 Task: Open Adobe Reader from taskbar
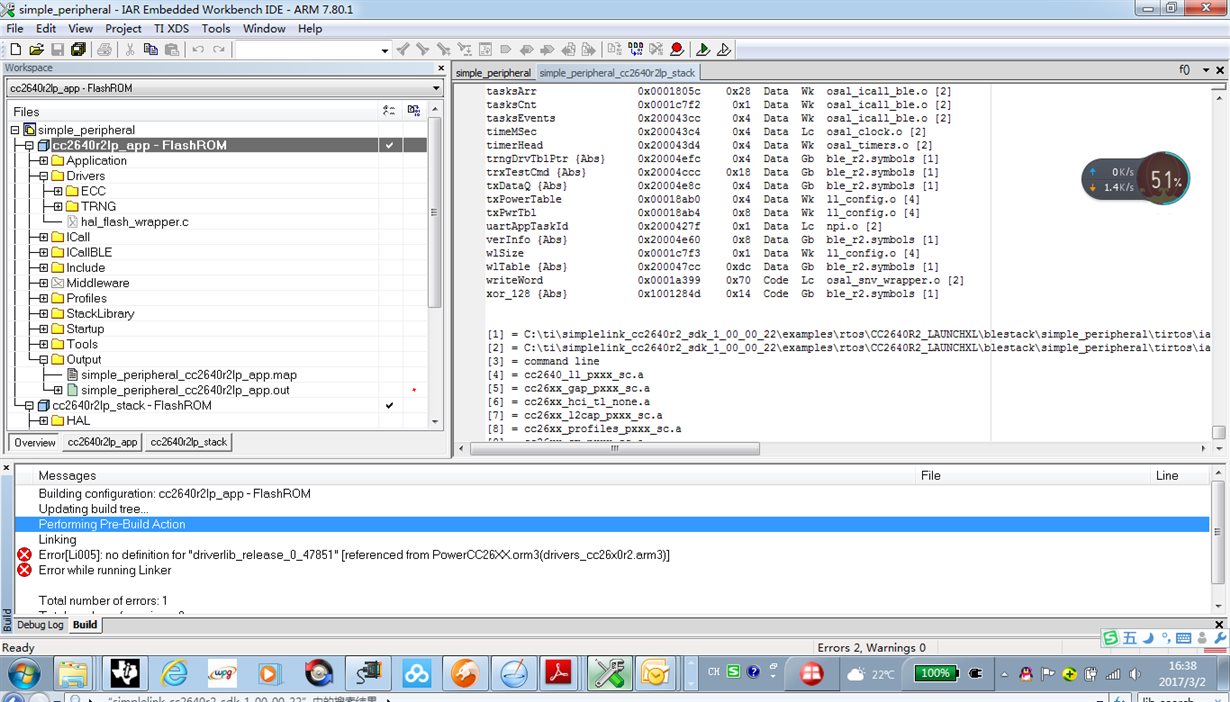pyautogui.click(x=559, y=673)
